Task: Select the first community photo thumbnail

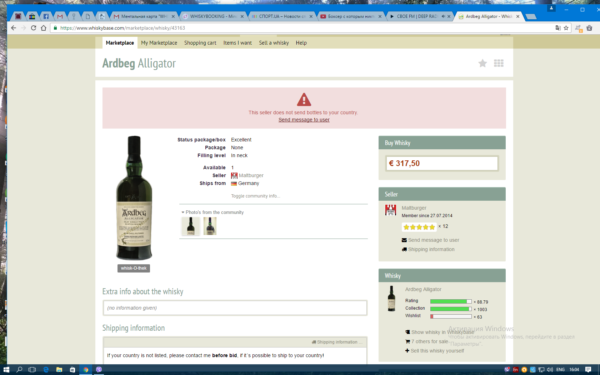Action: pyautogui.click(x=191, y=226)
